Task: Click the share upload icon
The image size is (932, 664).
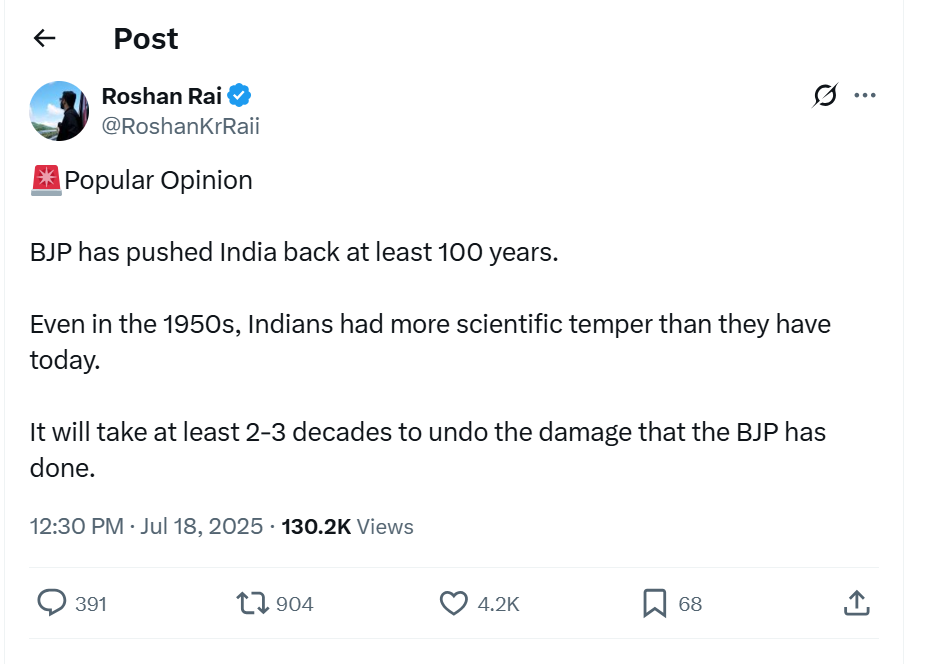Action: pos(856,603)
